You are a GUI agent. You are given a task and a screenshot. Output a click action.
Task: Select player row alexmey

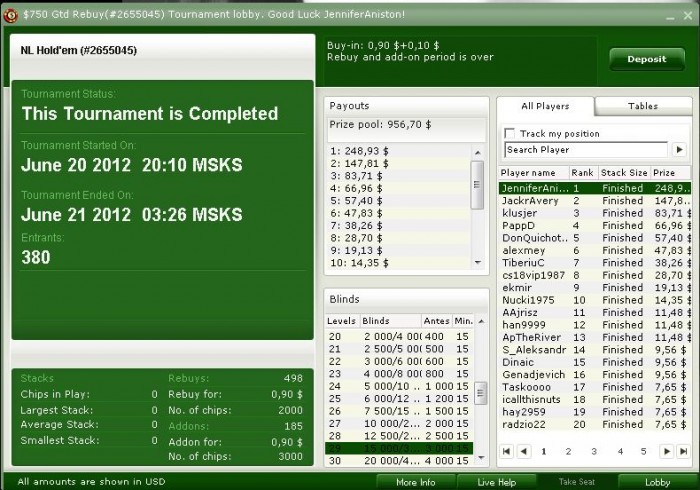click(x=595, y=250)
